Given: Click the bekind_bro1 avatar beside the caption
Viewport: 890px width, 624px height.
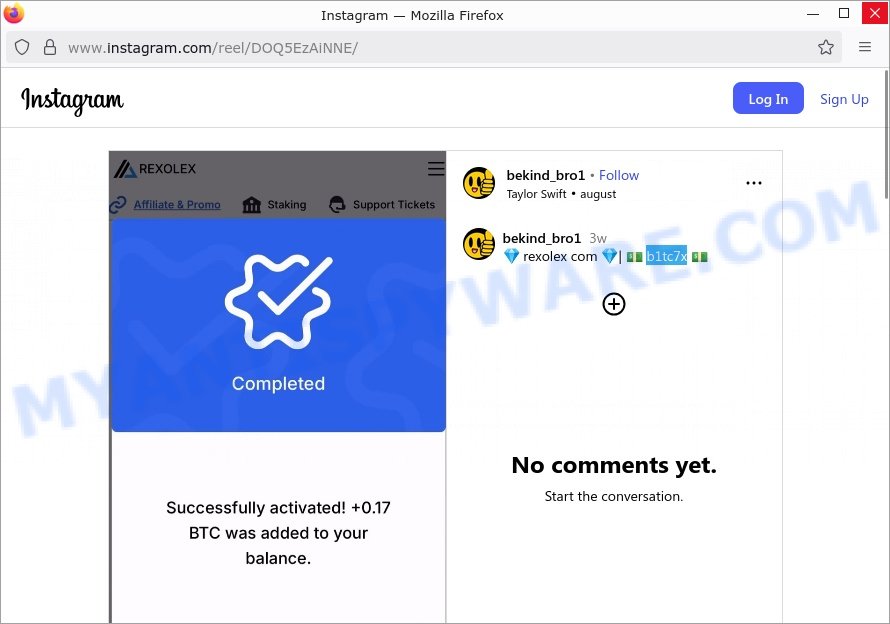Looking at the screenshot, I should pyautogui.click(x=479, y=244).
